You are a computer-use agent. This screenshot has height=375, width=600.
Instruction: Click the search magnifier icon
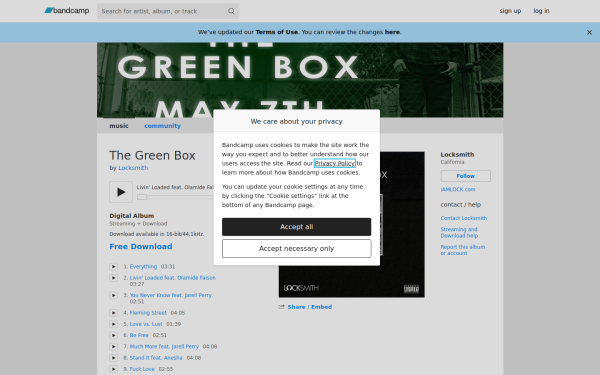tap(231, 11)
